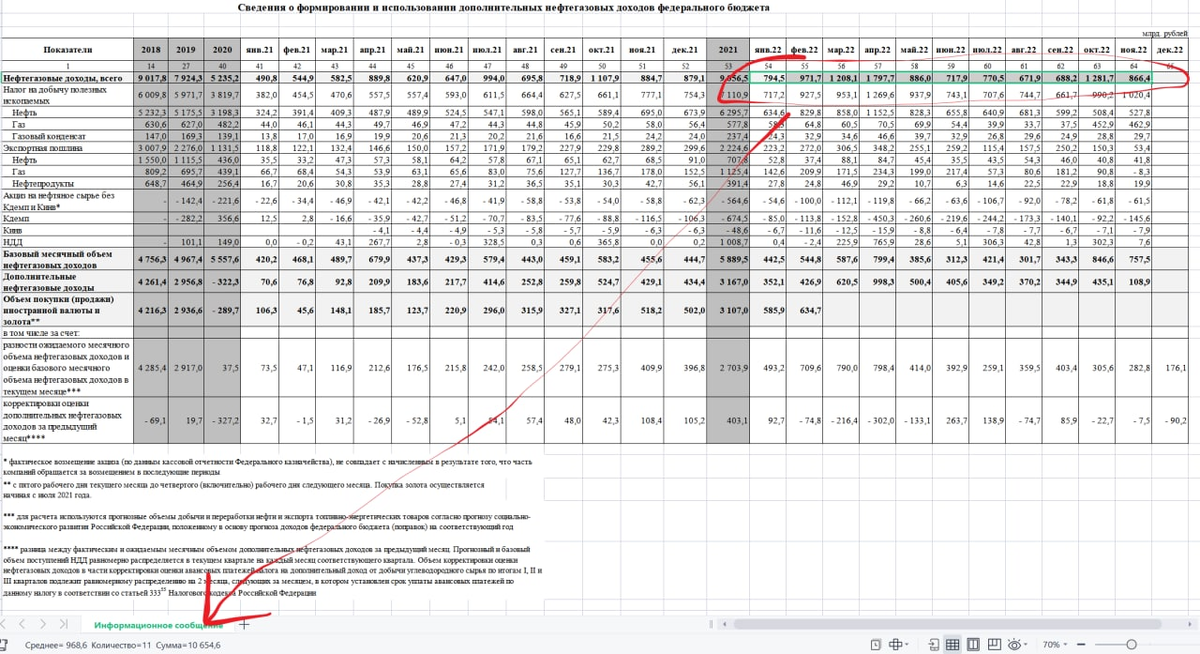Viewport: 1200px width, 654px height.
Task: Open the Информационное сообщение sheet tab
Action: [159, 624]
